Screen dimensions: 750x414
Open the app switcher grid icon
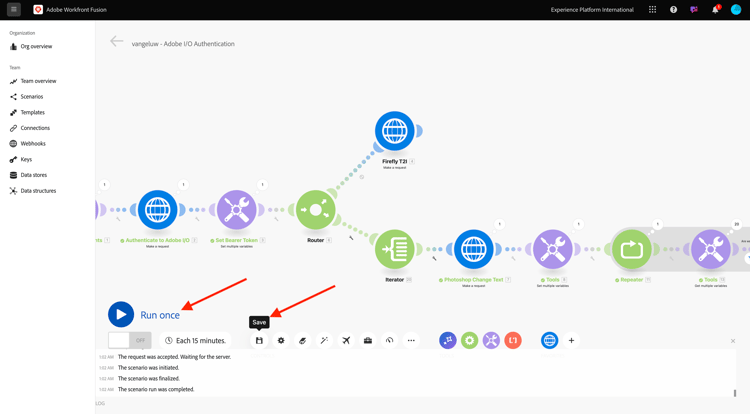(652, 10)
